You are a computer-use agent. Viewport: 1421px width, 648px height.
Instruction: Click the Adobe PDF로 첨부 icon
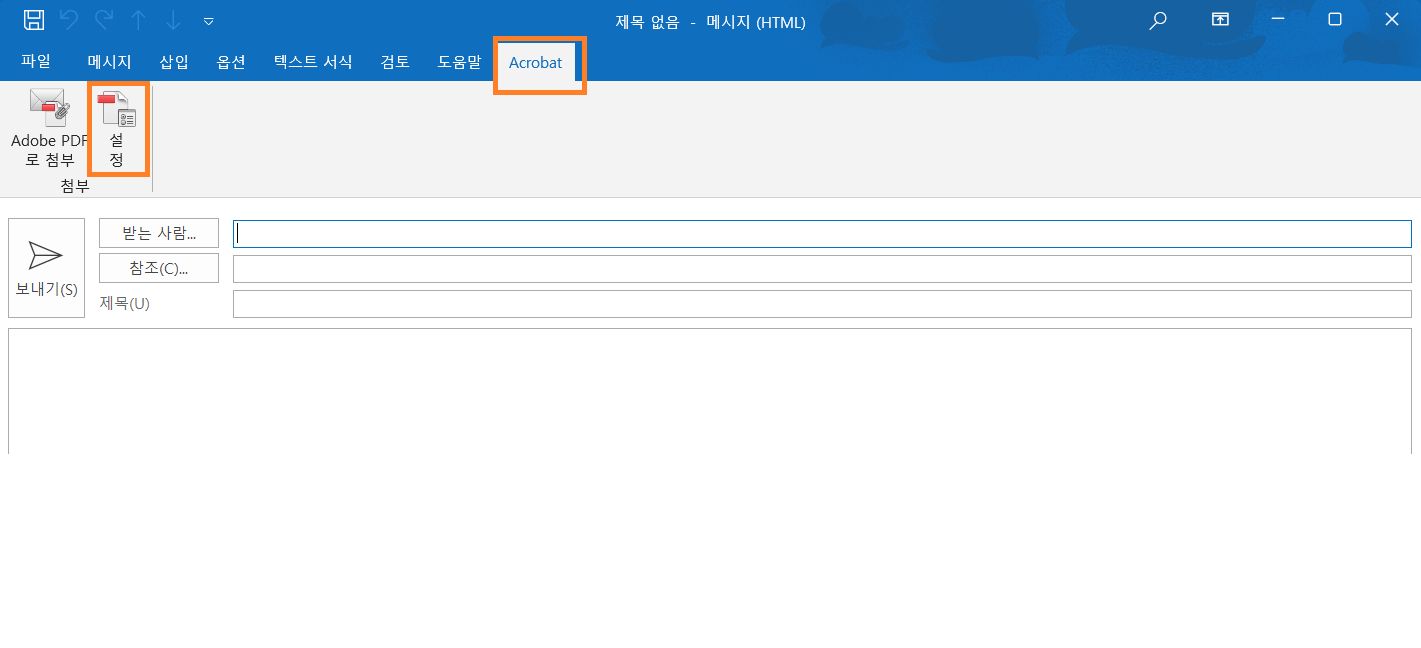[46, 128]
